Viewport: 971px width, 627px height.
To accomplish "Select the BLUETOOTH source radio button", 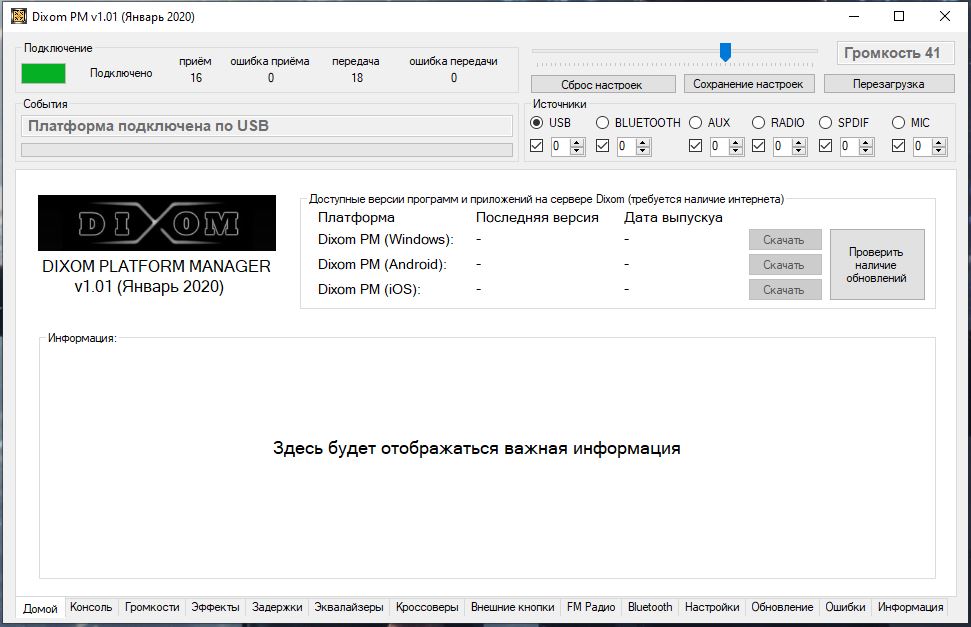I will [x=602, y=123].
